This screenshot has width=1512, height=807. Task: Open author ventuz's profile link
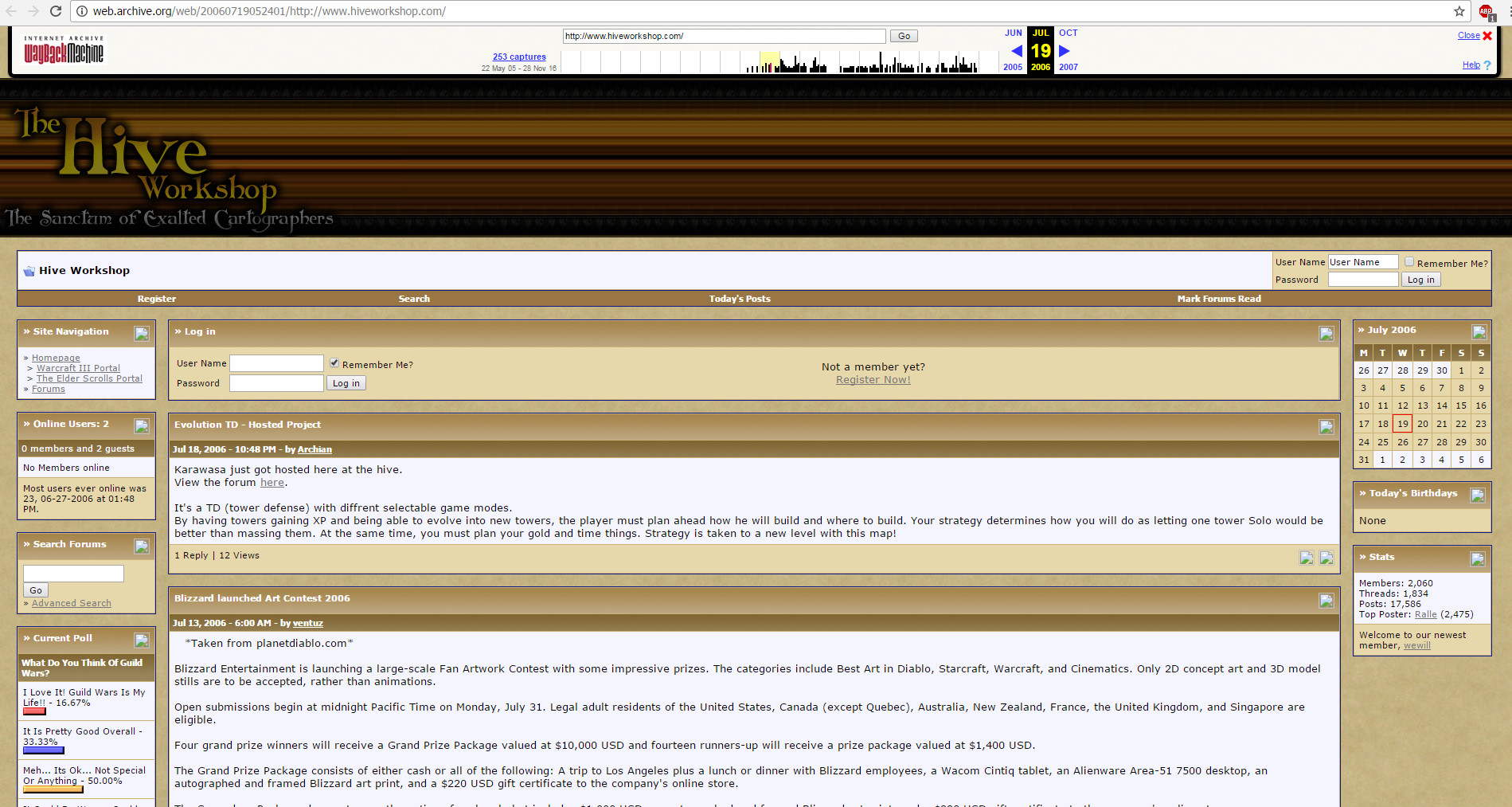[x=308, y=624]
